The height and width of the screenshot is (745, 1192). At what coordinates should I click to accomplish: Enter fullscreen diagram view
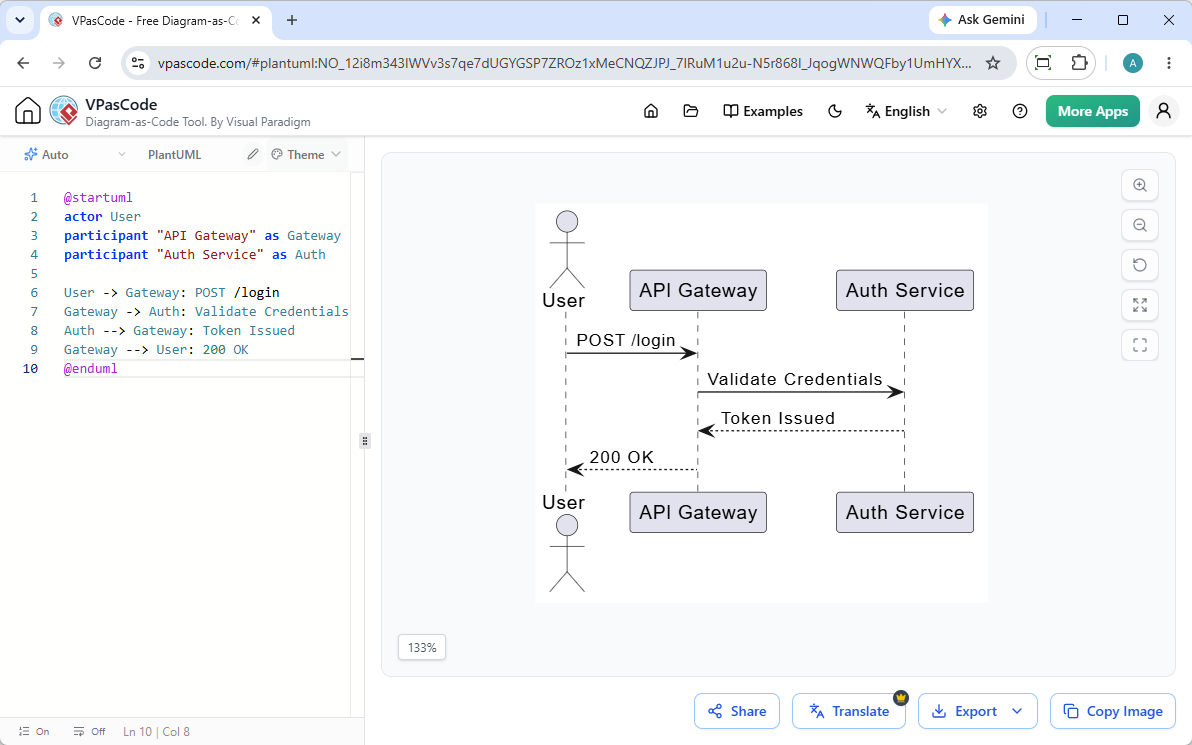pyautogui.click(x=1140, y=345)
